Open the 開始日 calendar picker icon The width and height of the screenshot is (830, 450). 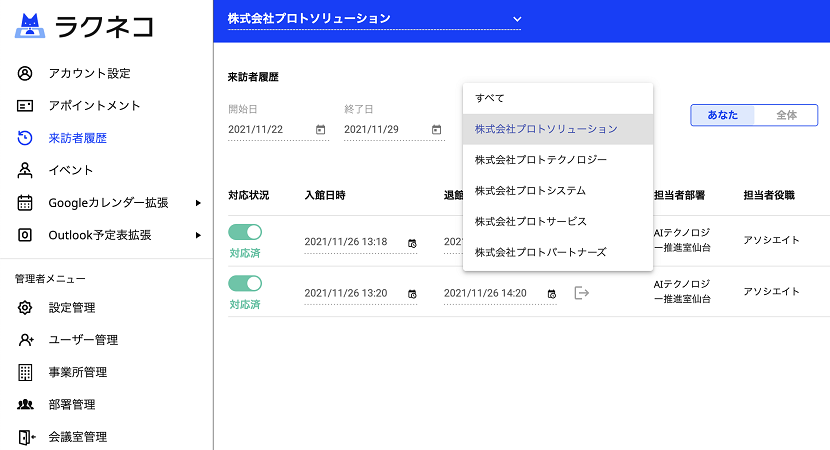pos(320,130)
